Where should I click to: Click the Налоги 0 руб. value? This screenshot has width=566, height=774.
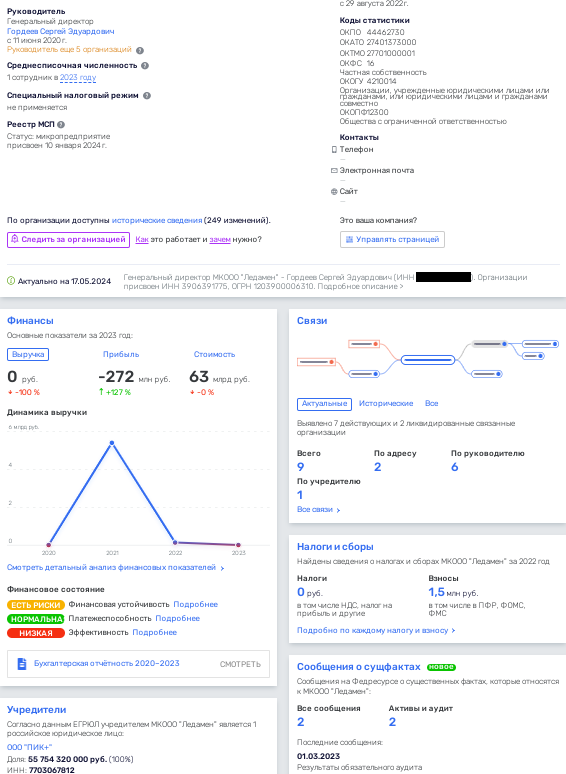(309, 592)
